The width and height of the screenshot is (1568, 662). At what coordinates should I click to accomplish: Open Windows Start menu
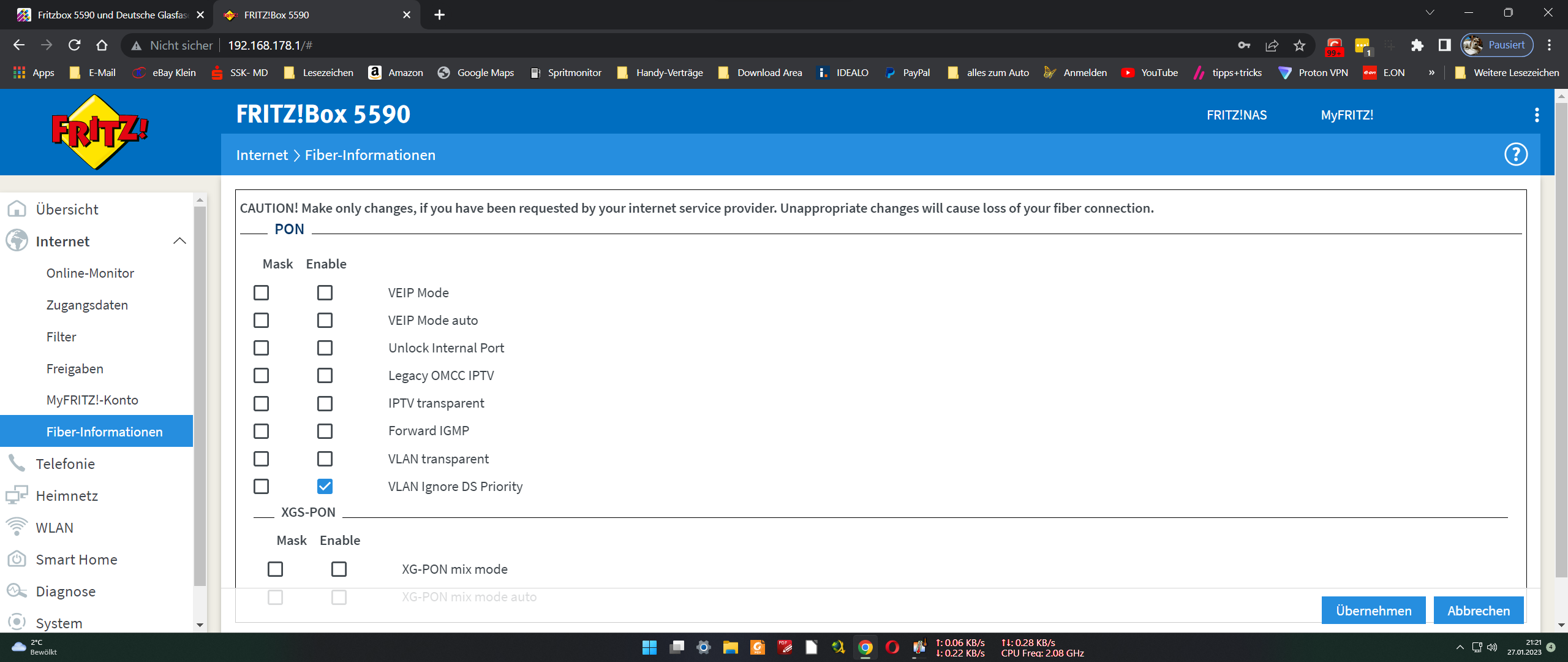tap(649, 647)
